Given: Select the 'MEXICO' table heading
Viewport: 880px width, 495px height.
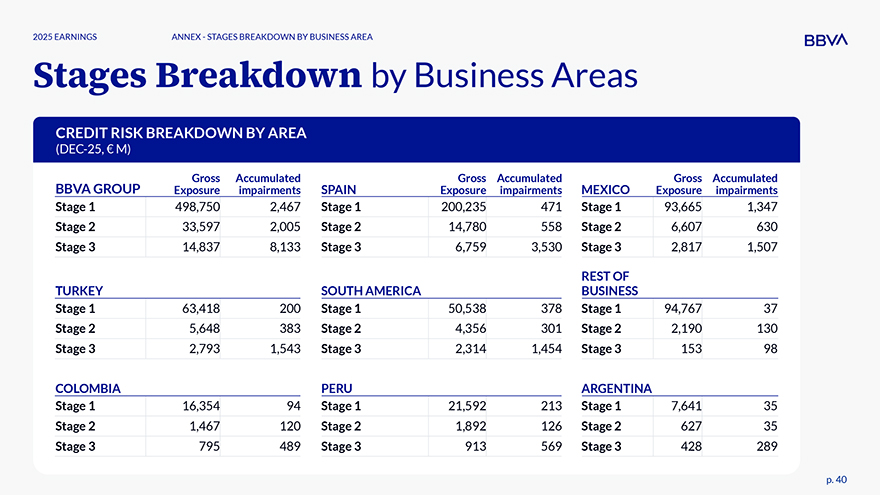Looking at the screenshot, I should click(606, 190).
